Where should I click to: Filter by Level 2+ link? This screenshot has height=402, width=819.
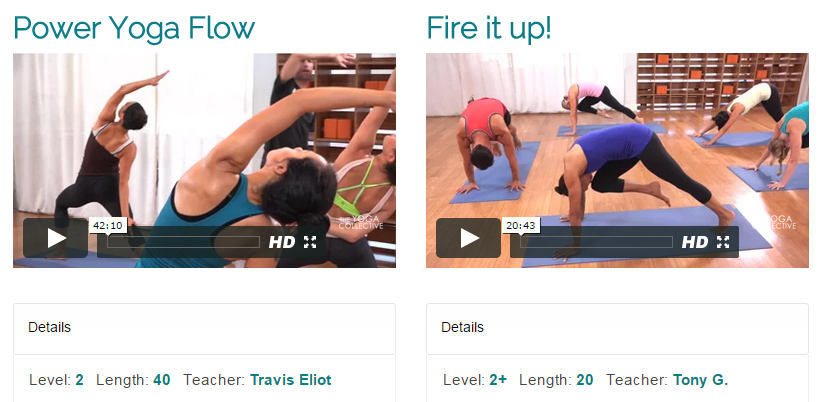(498, 380)
